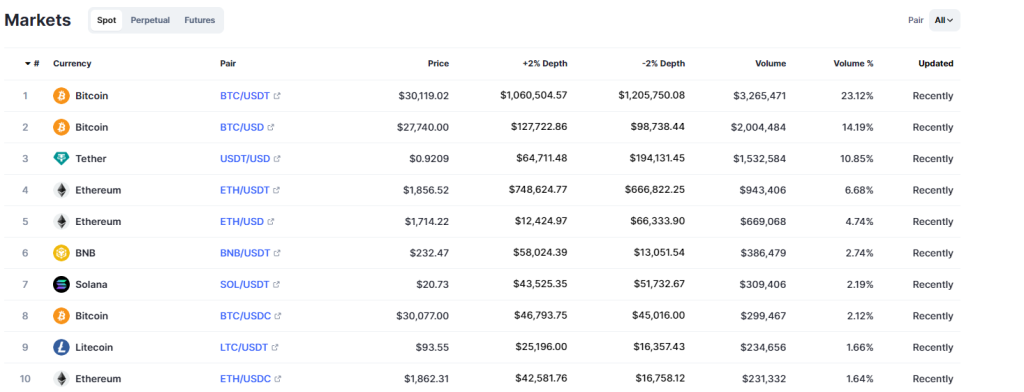This screenshot has width=1024, height=392.
Task: Click the price $30,119.02
Action: tap(424, 95)
